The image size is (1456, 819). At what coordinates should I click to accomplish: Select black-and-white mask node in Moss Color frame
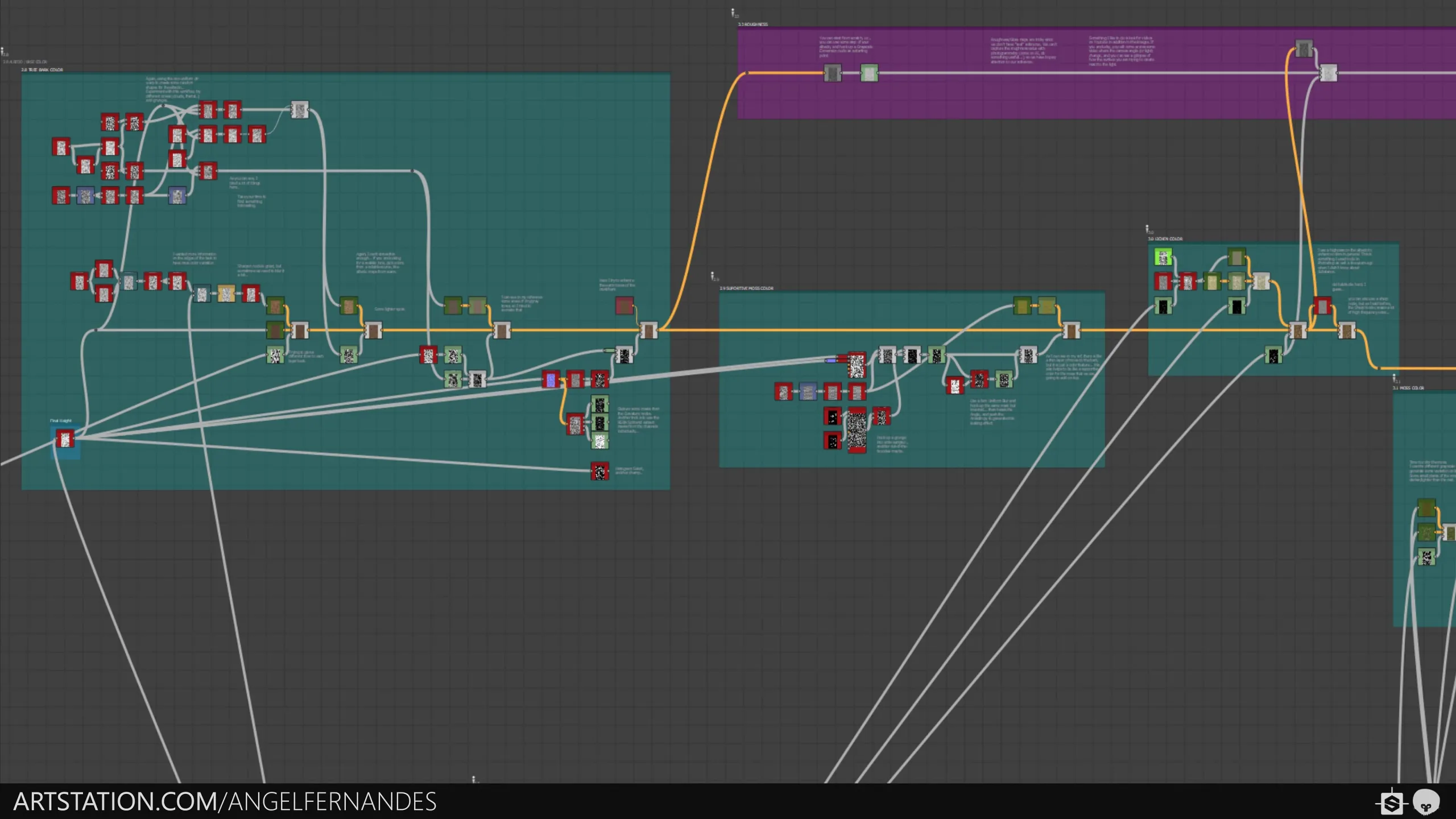[x=1426, y=557]
